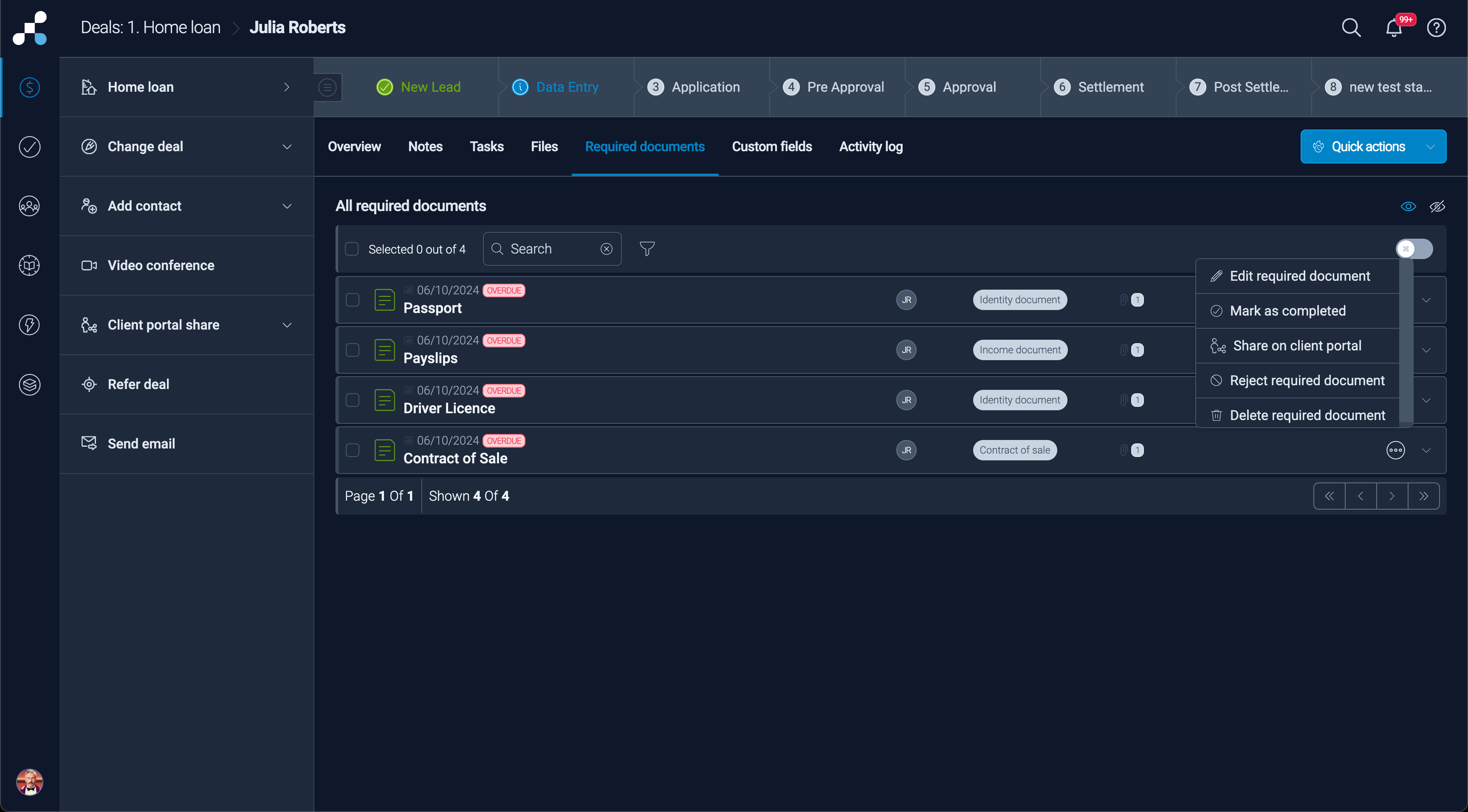Open the tasks checkmark icon in sidebar
This screenshot has height=812, width=1468.
30,147
